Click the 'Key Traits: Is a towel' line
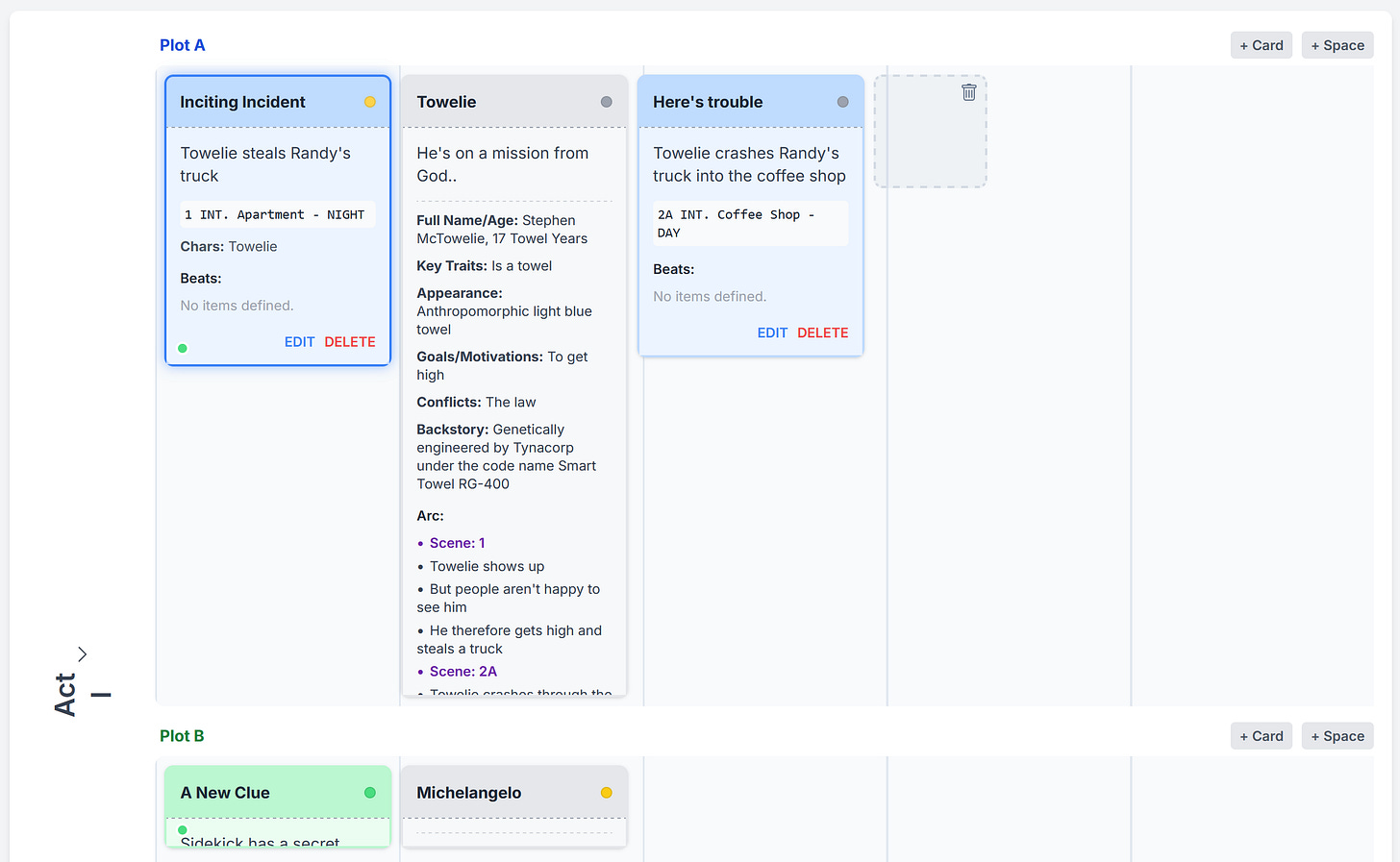 (x=485, y=266)
